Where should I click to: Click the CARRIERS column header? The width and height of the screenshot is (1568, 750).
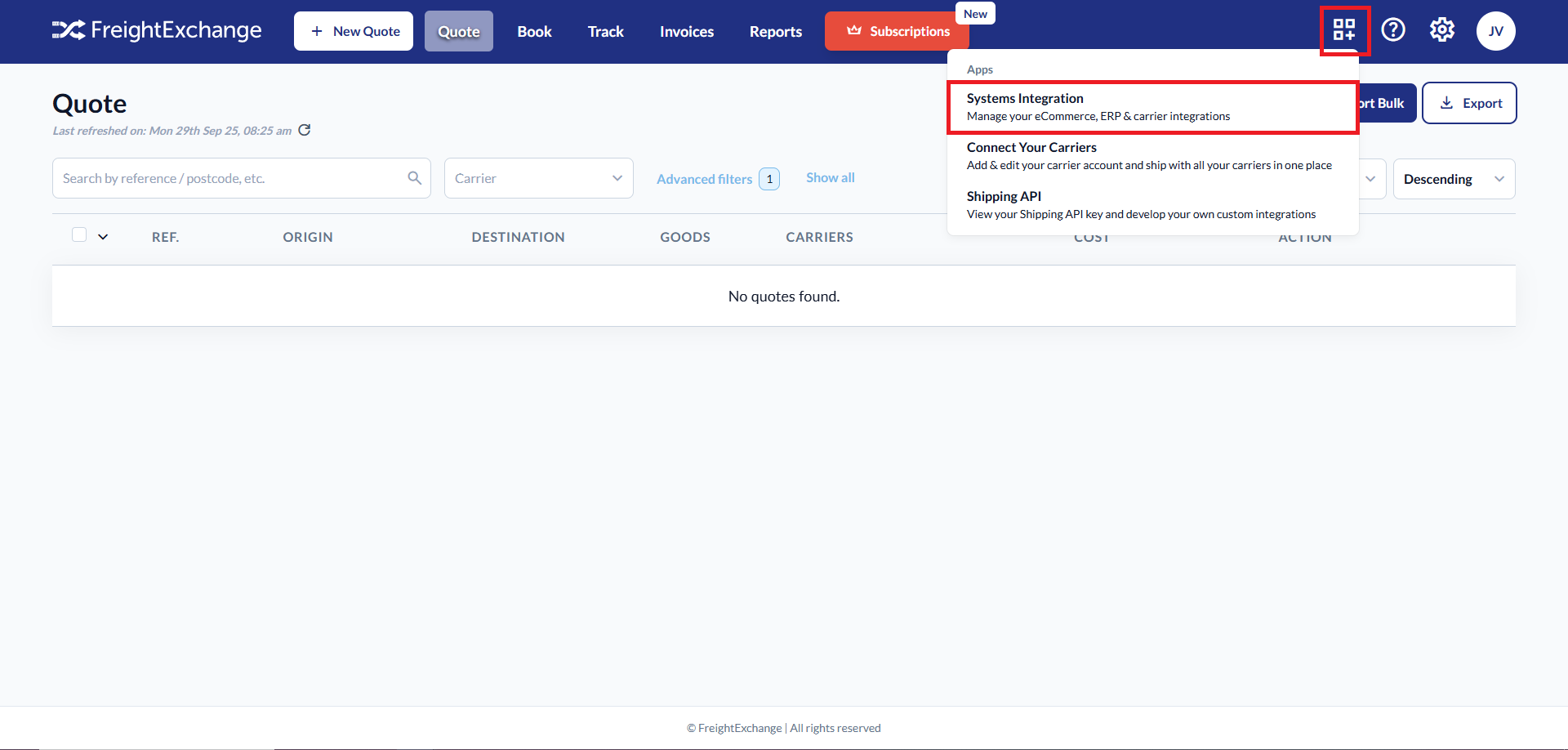819,237
